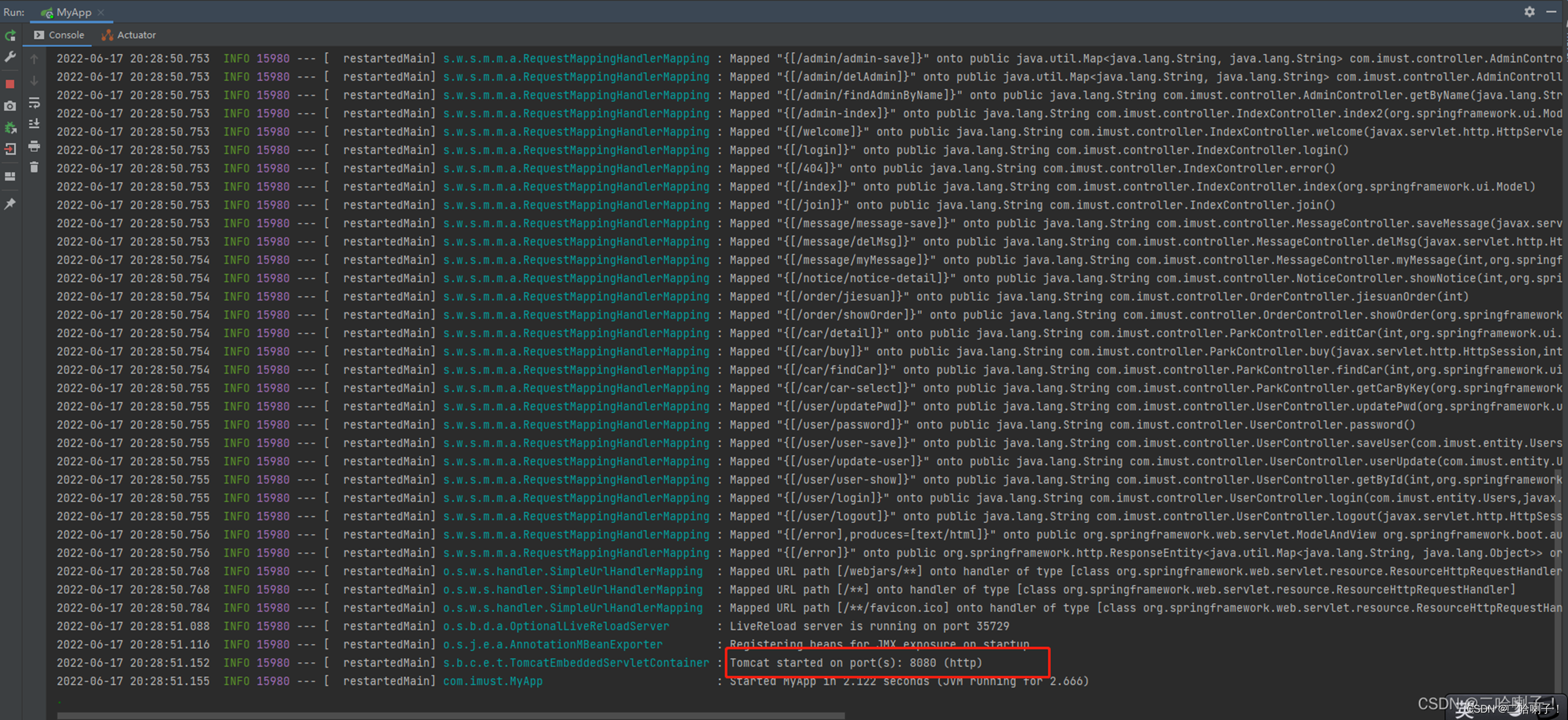1568x720 pixels.
Task: Clear console output with trash icon
Action: [x=34, y=167]
